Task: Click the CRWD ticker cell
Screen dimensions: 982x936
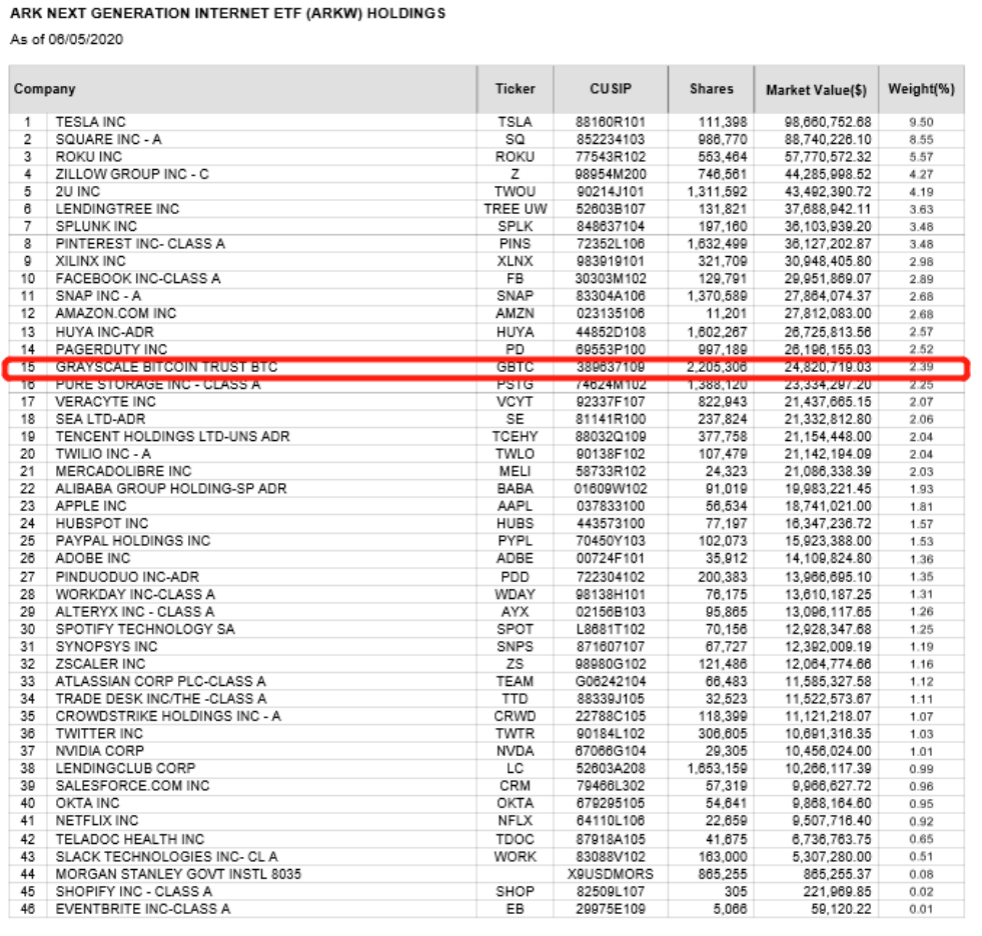Action: (x=515, y=717)
